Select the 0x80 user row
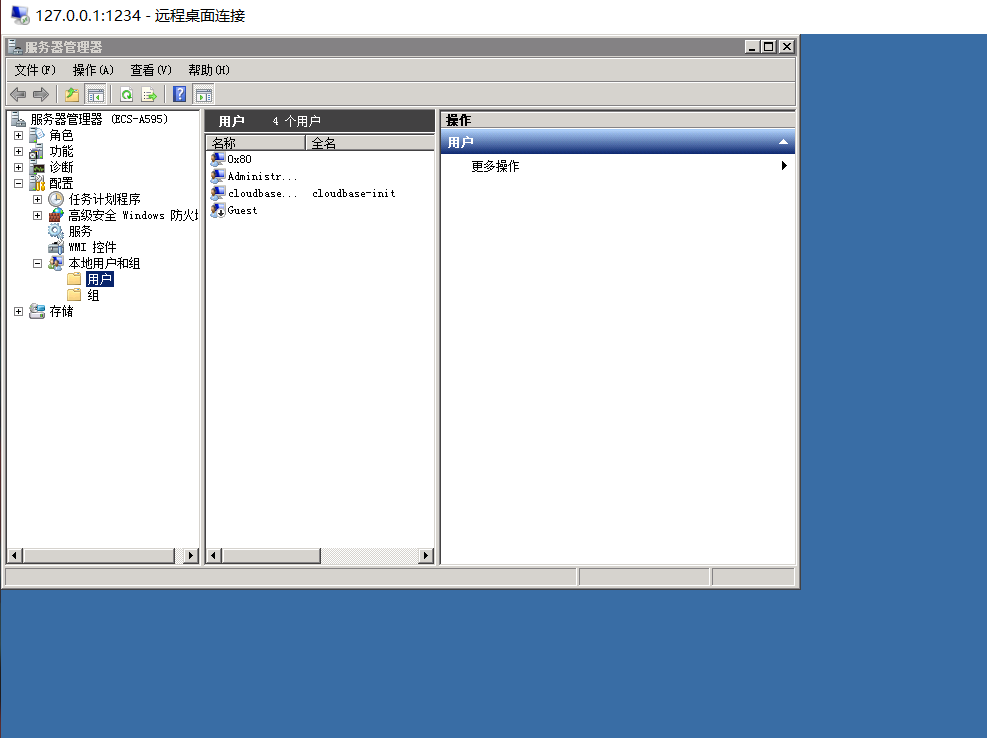 point(239,159)
